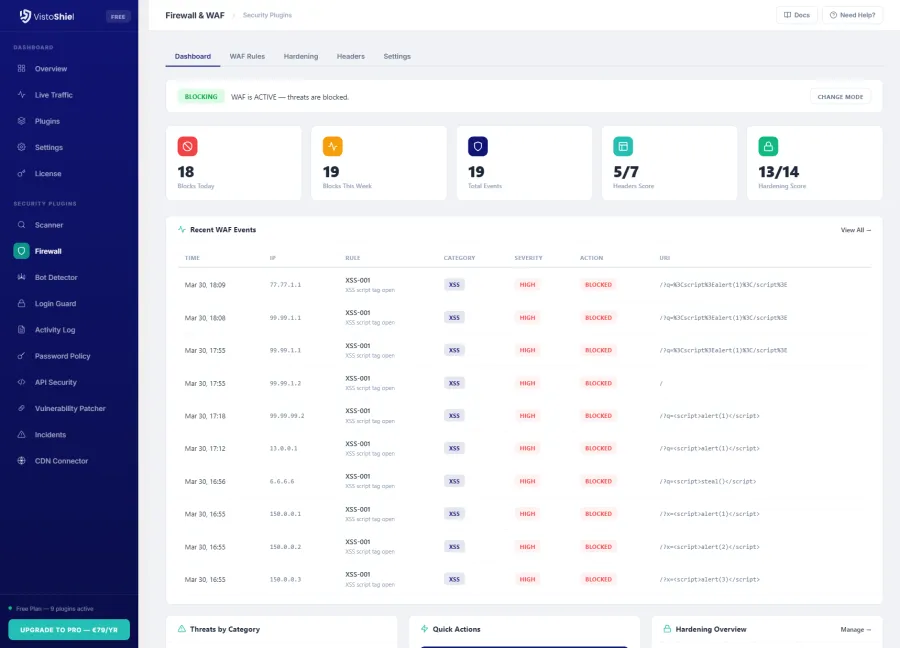Open Live Traffic from the dashboard menu

tap(52, 94)
